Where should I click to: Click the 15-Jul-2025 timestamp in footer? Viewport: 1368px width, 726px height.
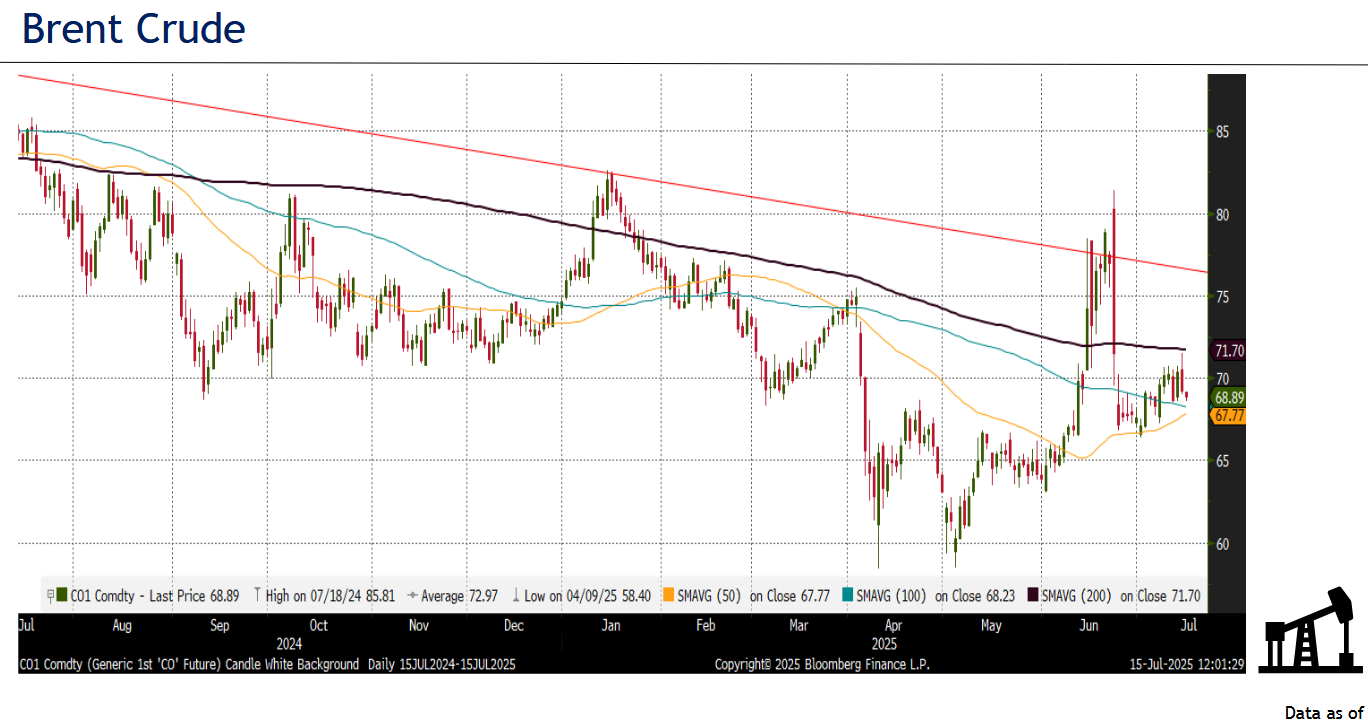[x=1185, y=664]
